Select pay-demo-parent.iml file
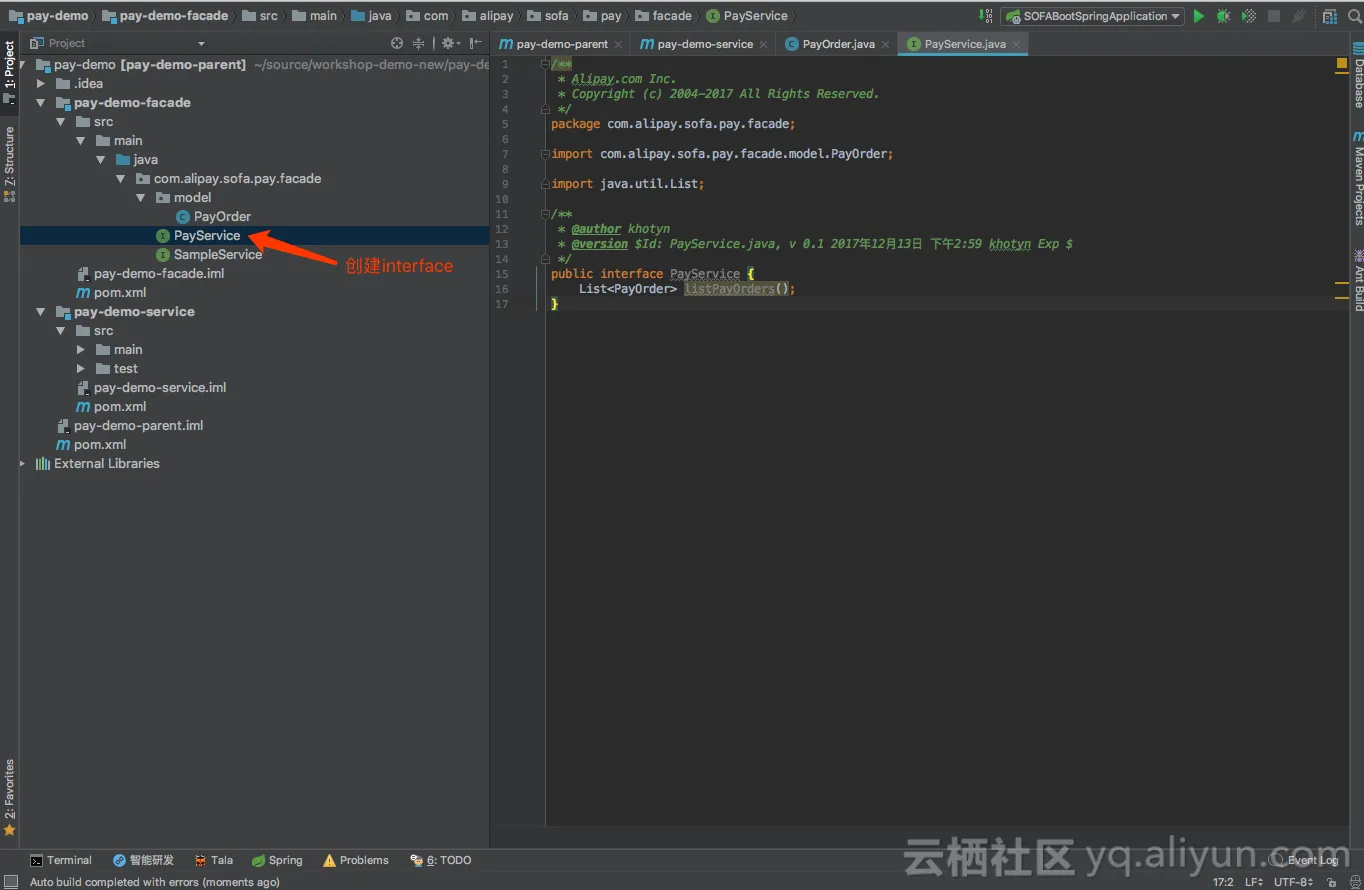Viewport: 1364px width, 890px height. tap(130, 425)
